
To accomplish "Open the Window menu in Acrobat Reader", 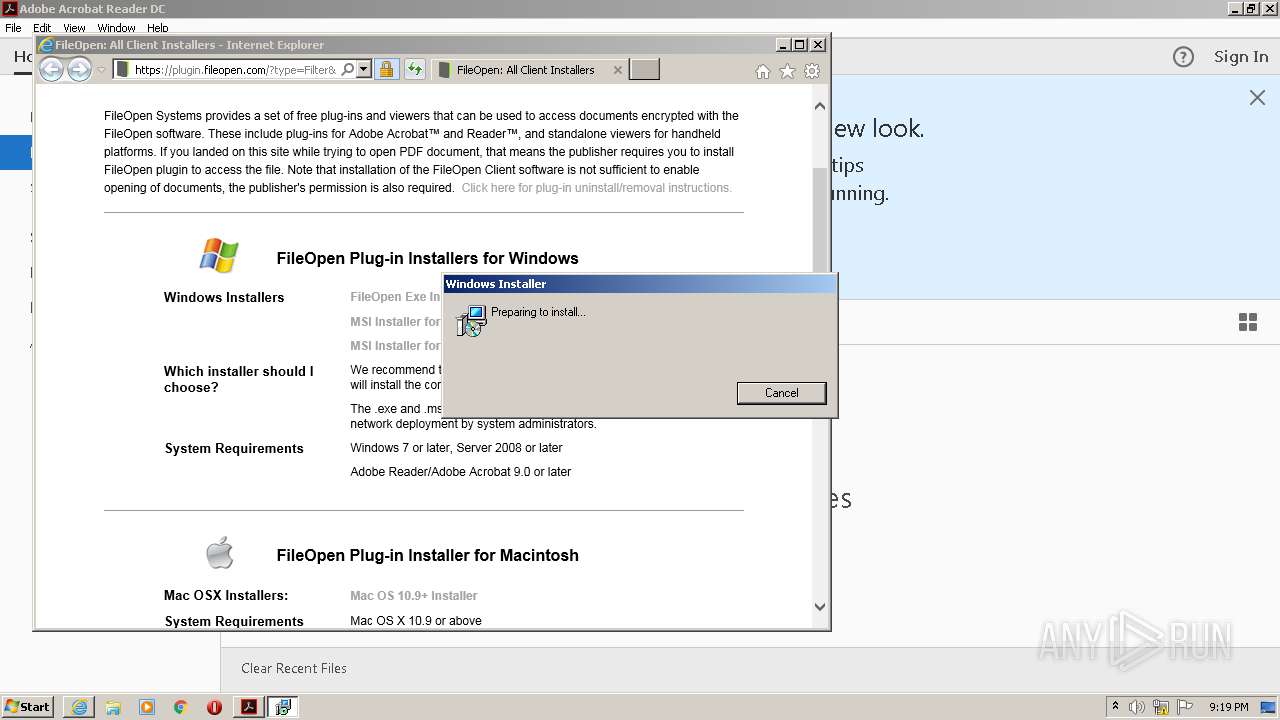I will click(x=116, y=28).
